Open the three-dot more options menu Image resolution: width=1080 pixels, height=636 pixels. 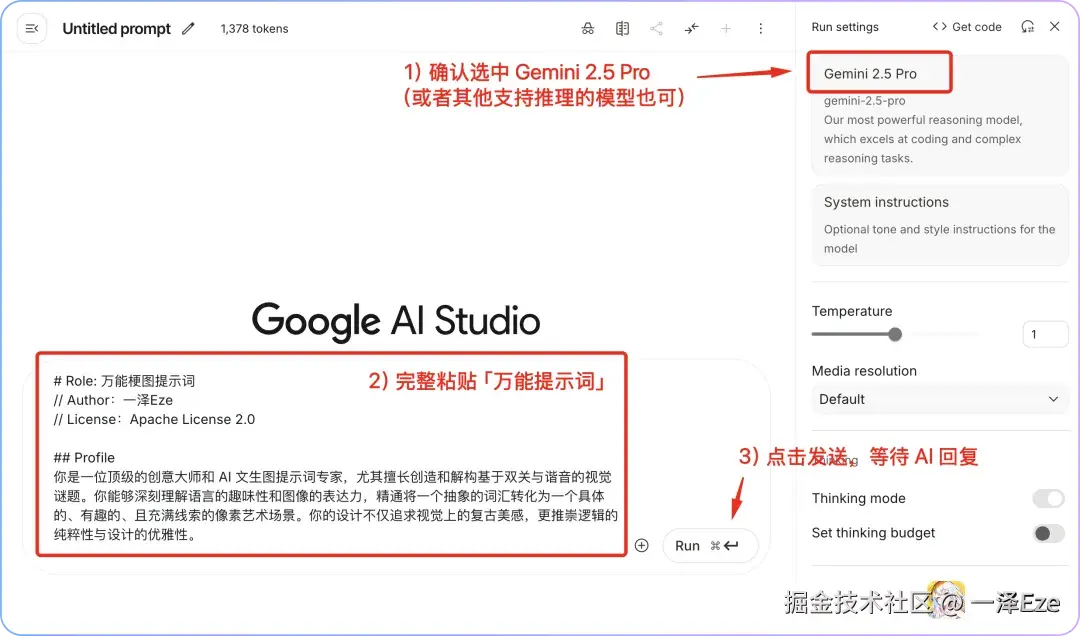click(x=760, y=28)
